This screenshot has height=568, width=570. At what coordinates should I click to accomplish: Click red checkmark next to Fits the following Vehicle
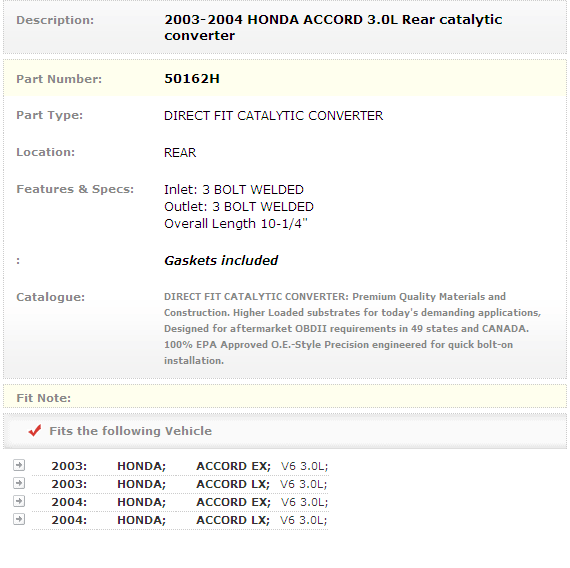pos(35,431)
